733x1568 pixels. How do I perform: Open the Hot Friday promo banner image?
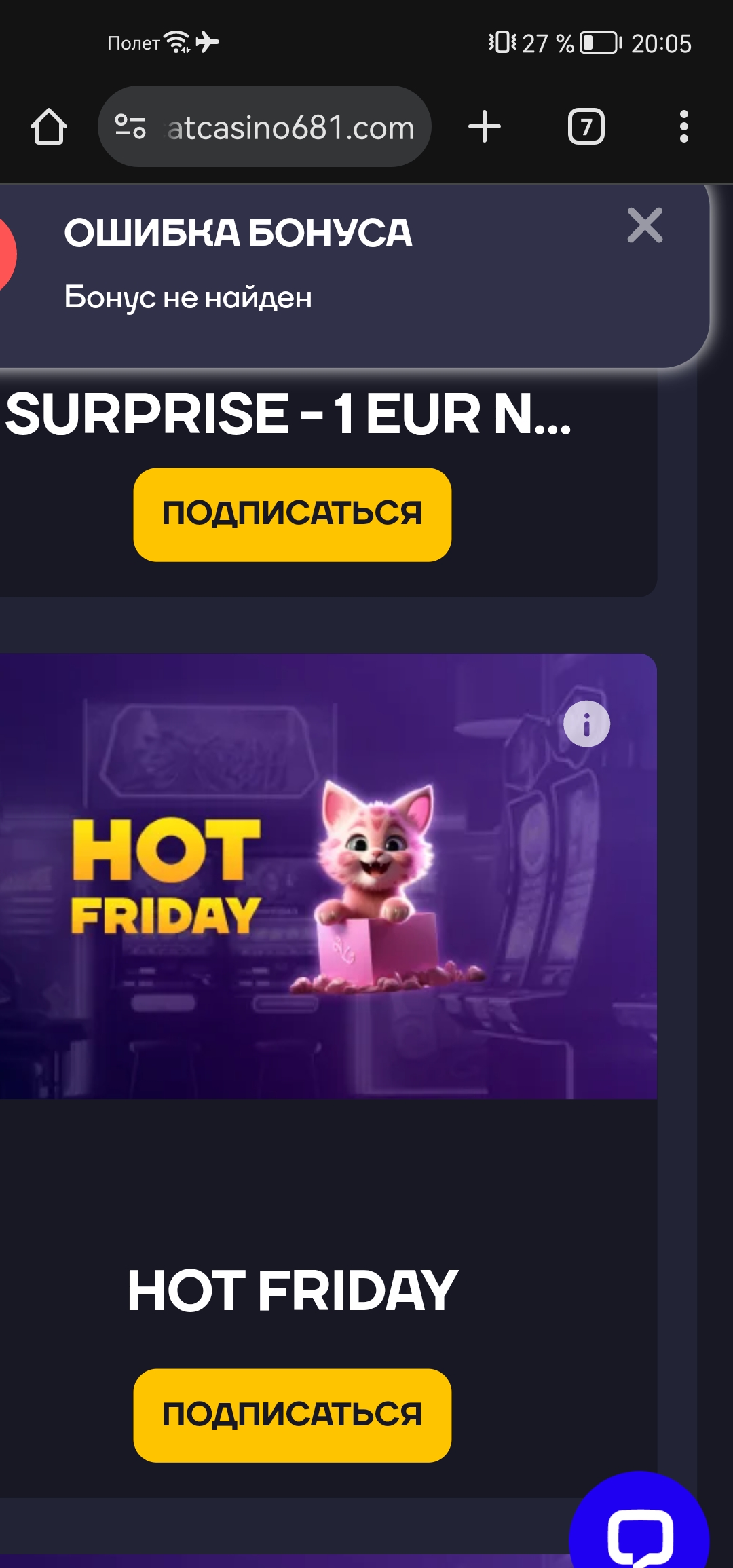click(x=328, y=876)
